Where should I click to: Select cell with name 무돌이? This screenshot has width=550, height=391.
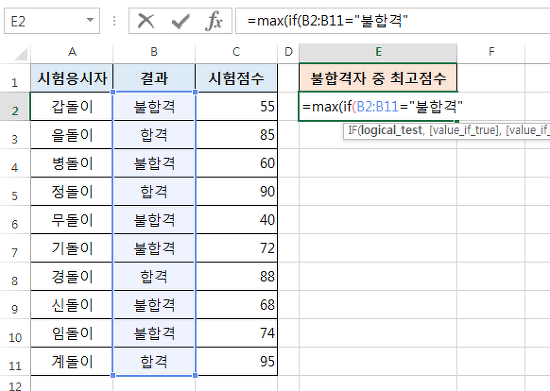point(72,220)
